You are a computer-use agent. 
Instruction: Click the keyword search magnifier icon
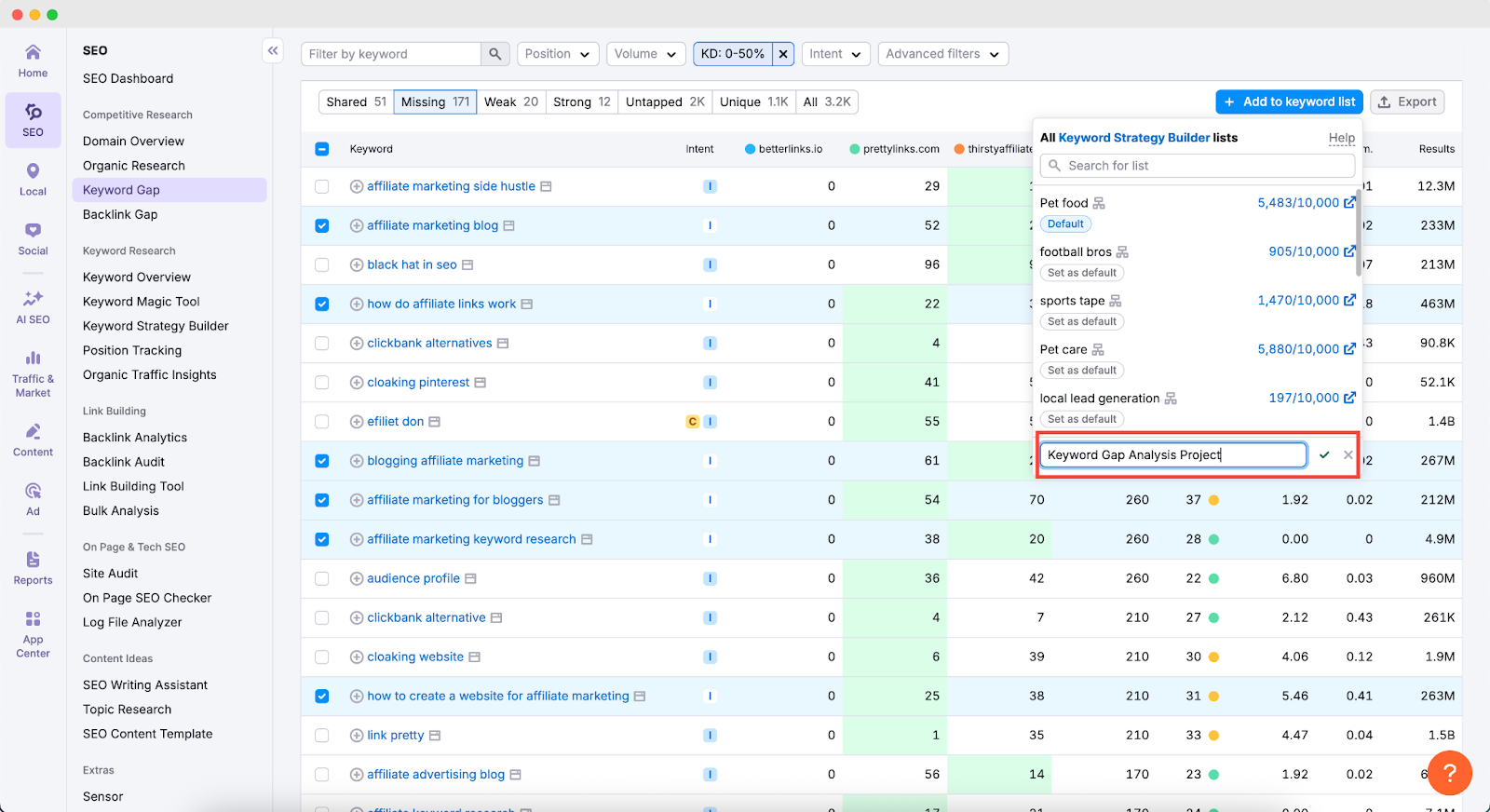(494, 54)
